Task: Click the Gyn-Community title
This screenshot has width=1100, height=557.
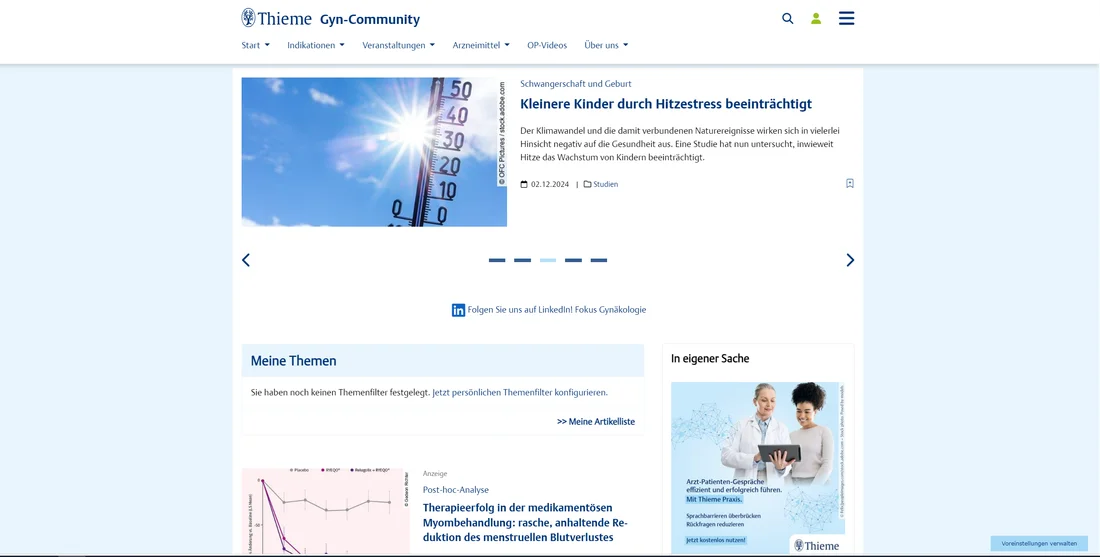Action: click(x=370, y=20)
